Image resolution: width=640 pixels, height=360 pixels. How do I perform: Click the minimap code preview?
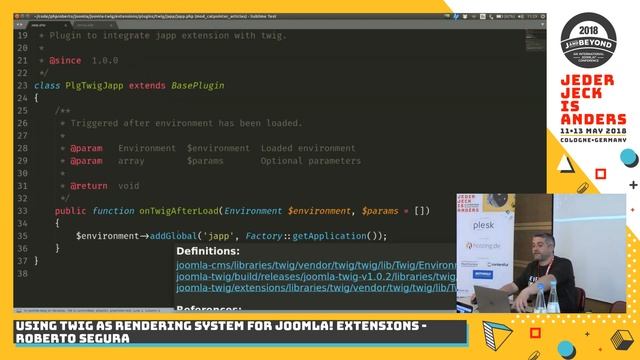pyautogui.click(x=535, y=41)
